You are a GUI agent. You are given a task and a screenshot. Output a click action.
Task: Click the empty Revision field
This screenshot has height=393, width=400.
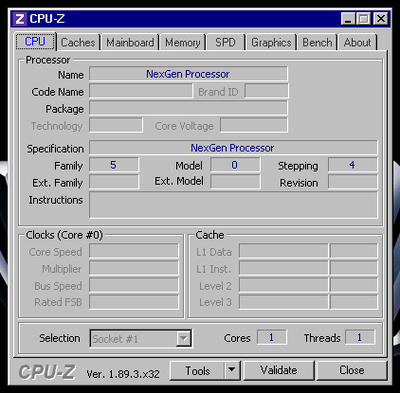[x=352, y=182]
